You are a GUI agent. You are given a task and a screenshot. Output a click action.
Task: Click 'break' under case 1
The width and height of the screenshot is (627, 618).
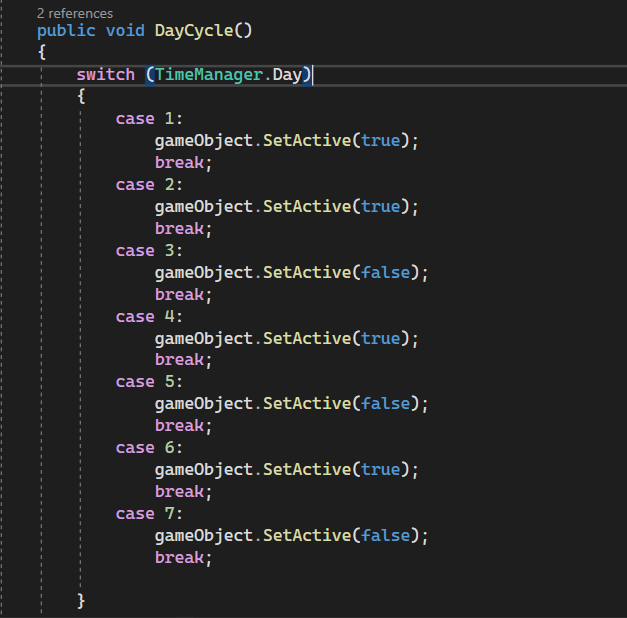pyautogui.click(x=179, y=163)
